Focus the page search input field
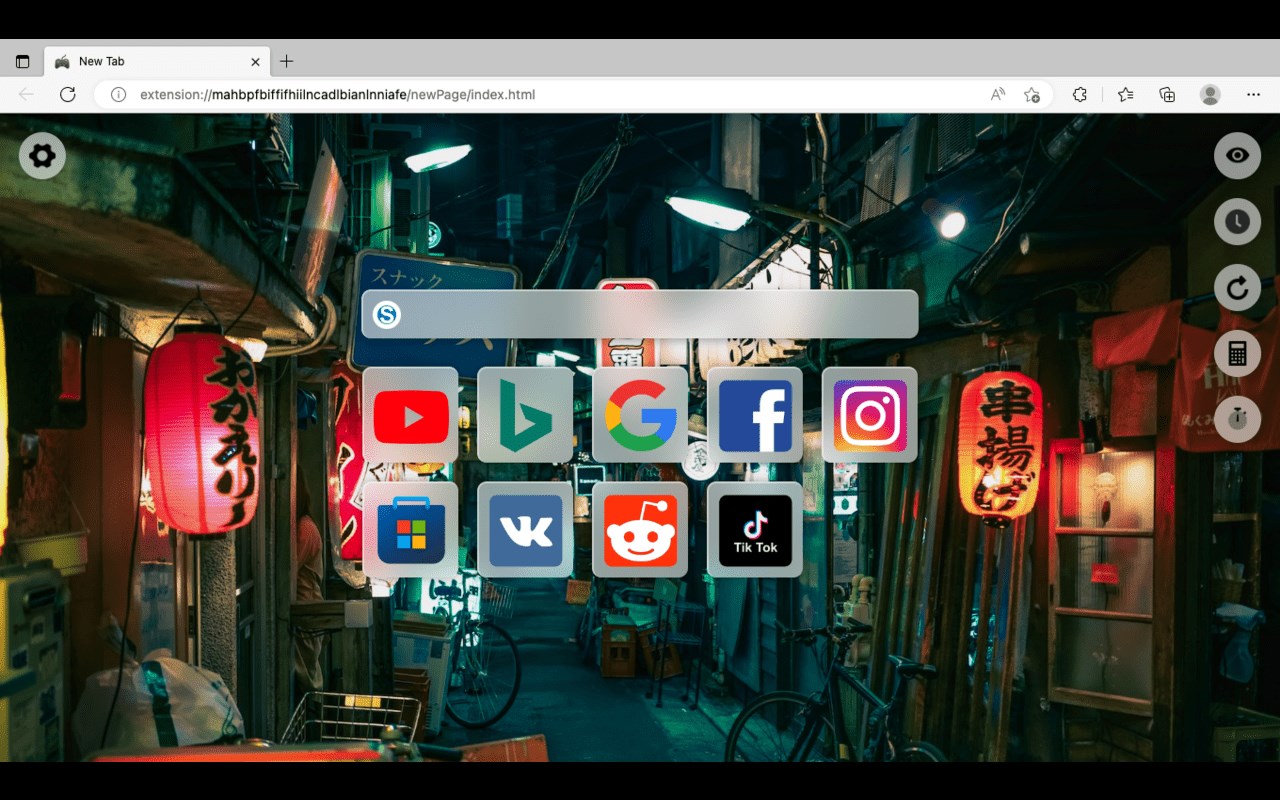 click(x=640, y=314)
